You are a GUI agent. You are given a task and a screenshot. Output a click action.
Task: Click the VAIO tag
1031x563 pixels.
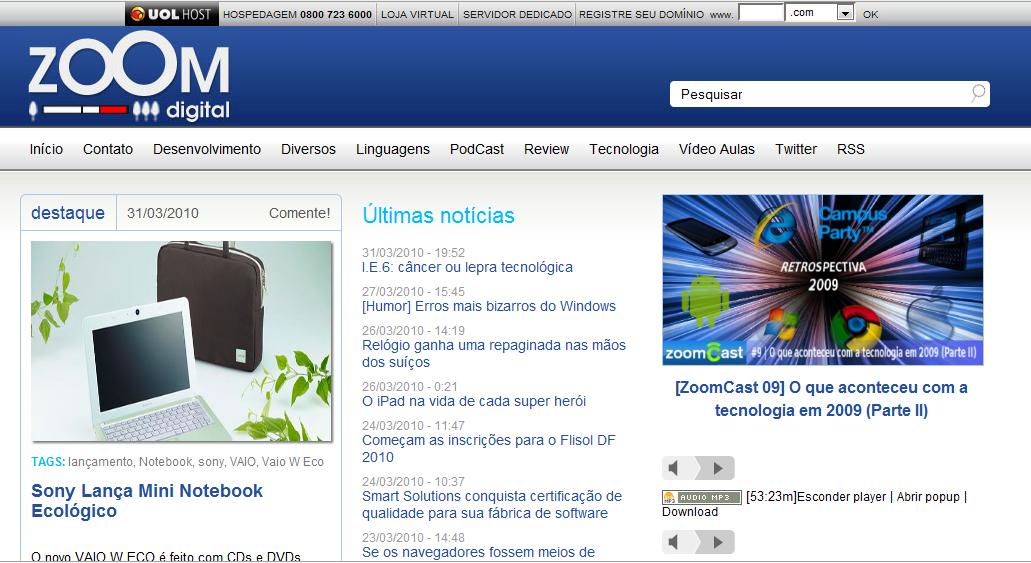(x=243, y=462)
